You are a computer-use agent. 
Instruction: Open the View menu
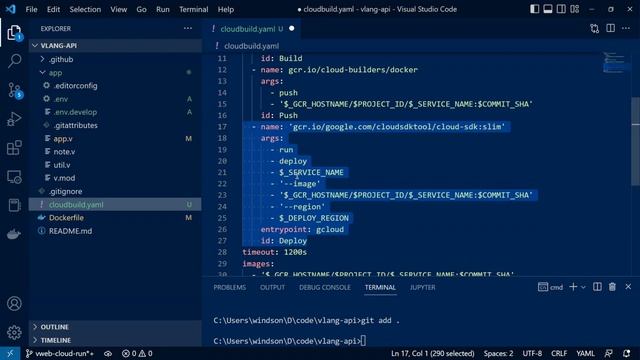(118, 9)
